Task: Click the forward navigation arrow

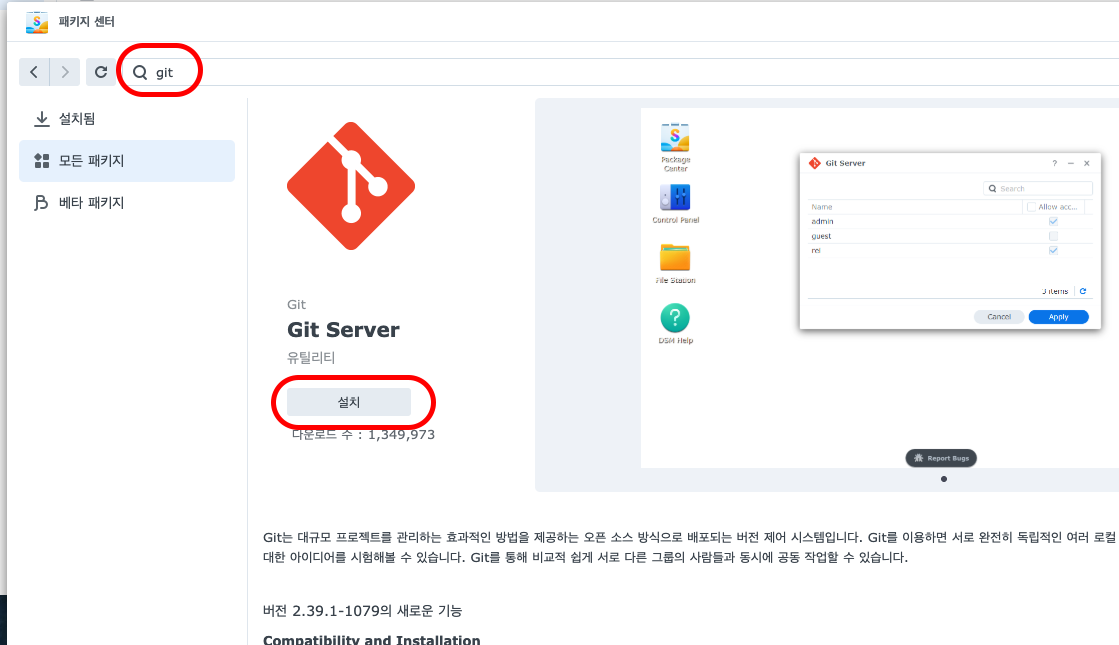Action: 65,72
